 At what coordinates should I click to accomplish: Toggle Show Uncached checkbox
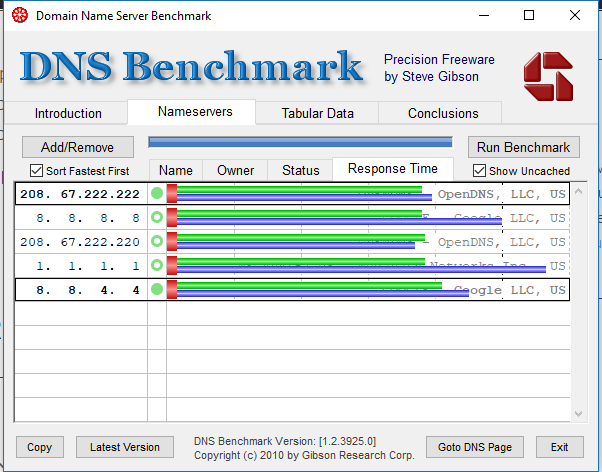(479, 170)
